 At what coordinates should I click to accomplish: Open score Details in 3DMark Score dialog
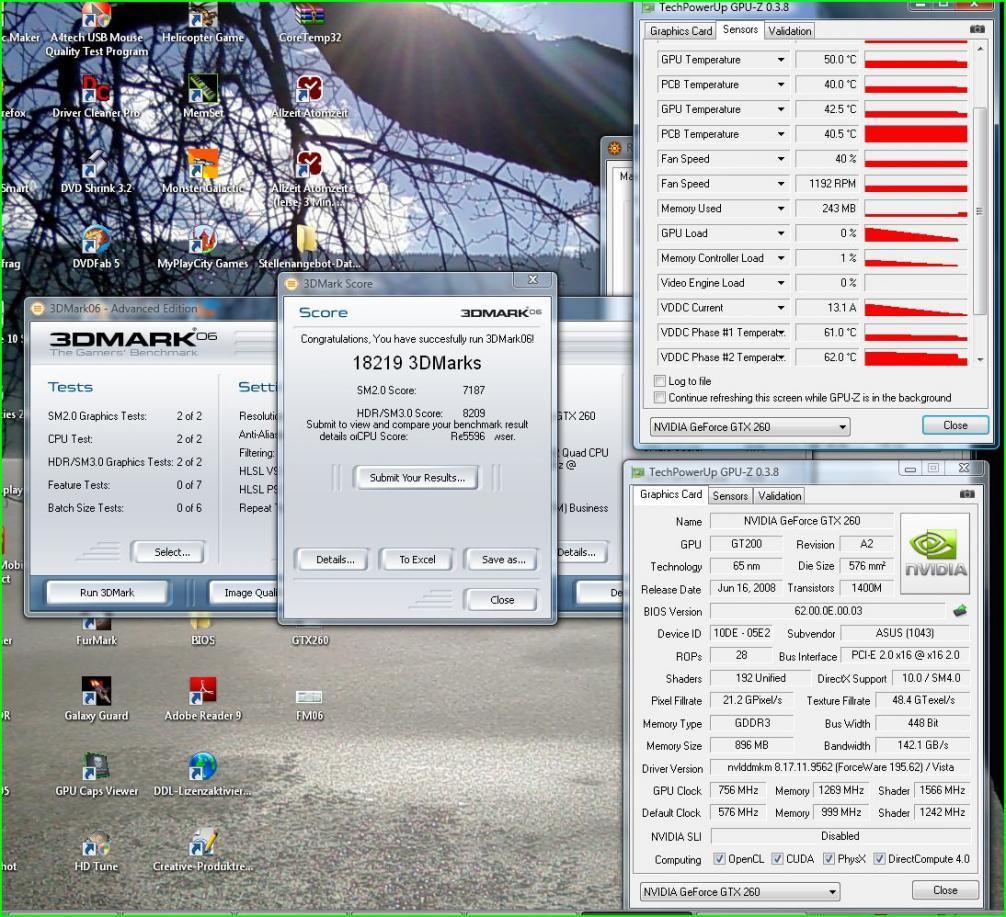[334, 560]
